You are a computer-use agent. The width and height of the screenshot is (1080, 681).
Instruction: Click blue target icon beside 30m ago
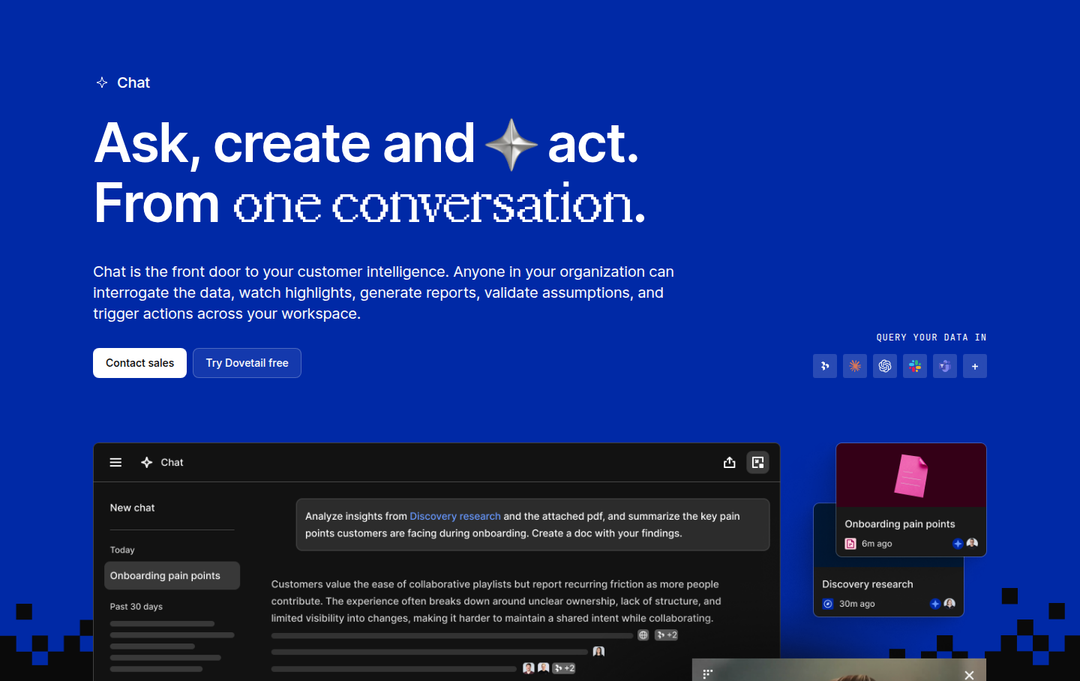828,604
